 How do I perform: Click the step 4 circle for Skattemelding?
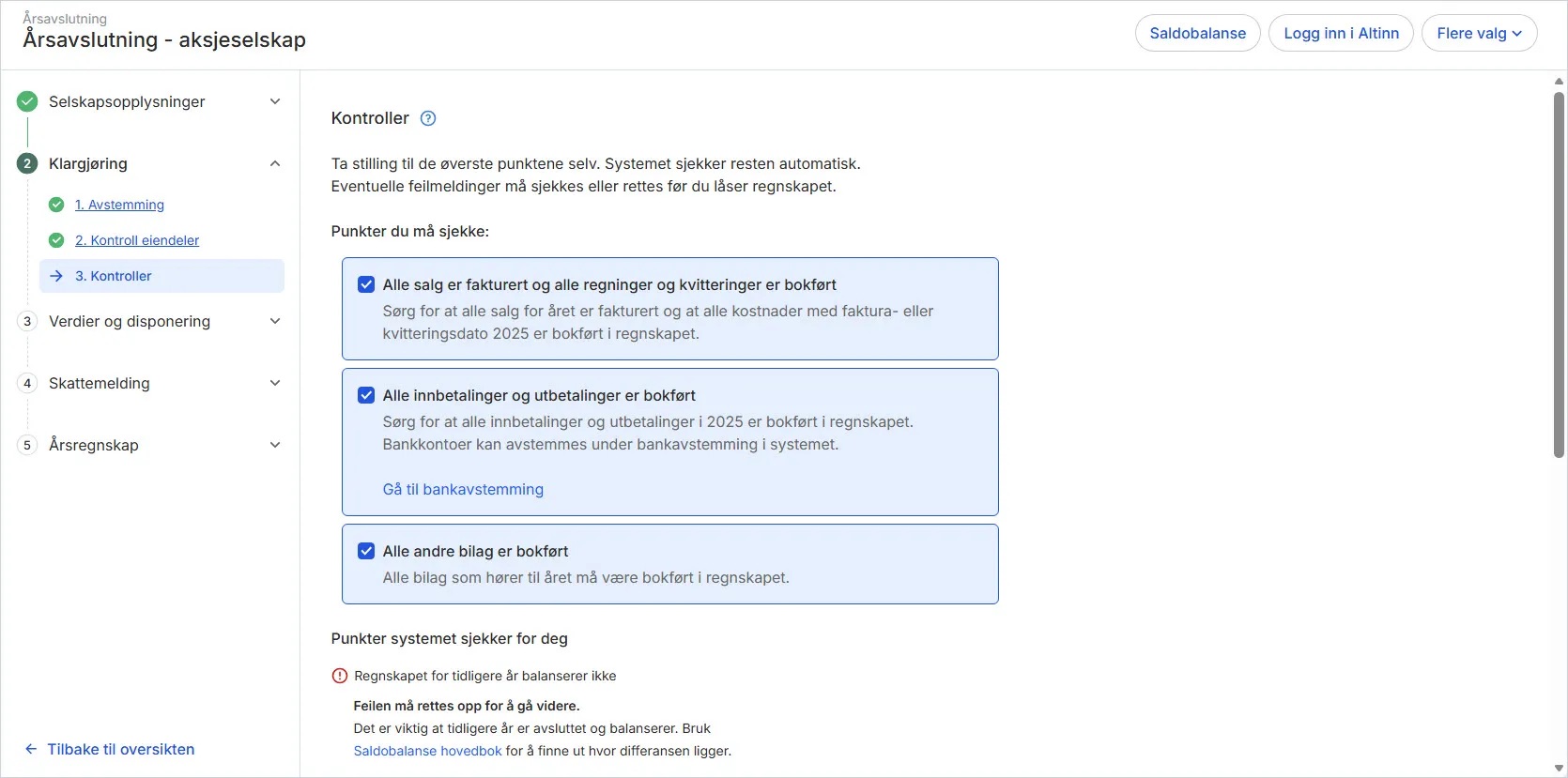[x=27, y=383]
